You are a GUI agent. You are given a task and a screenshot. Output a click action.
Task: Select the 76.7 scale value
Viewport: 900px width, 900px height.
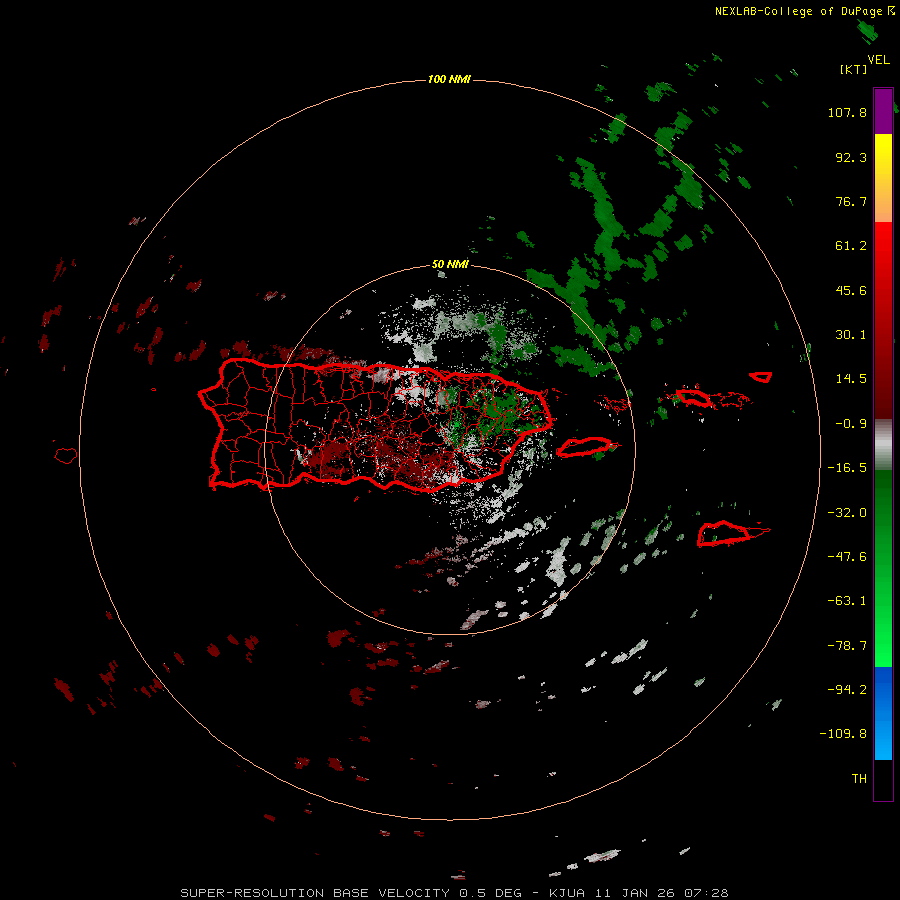click(x=851, y=201)
